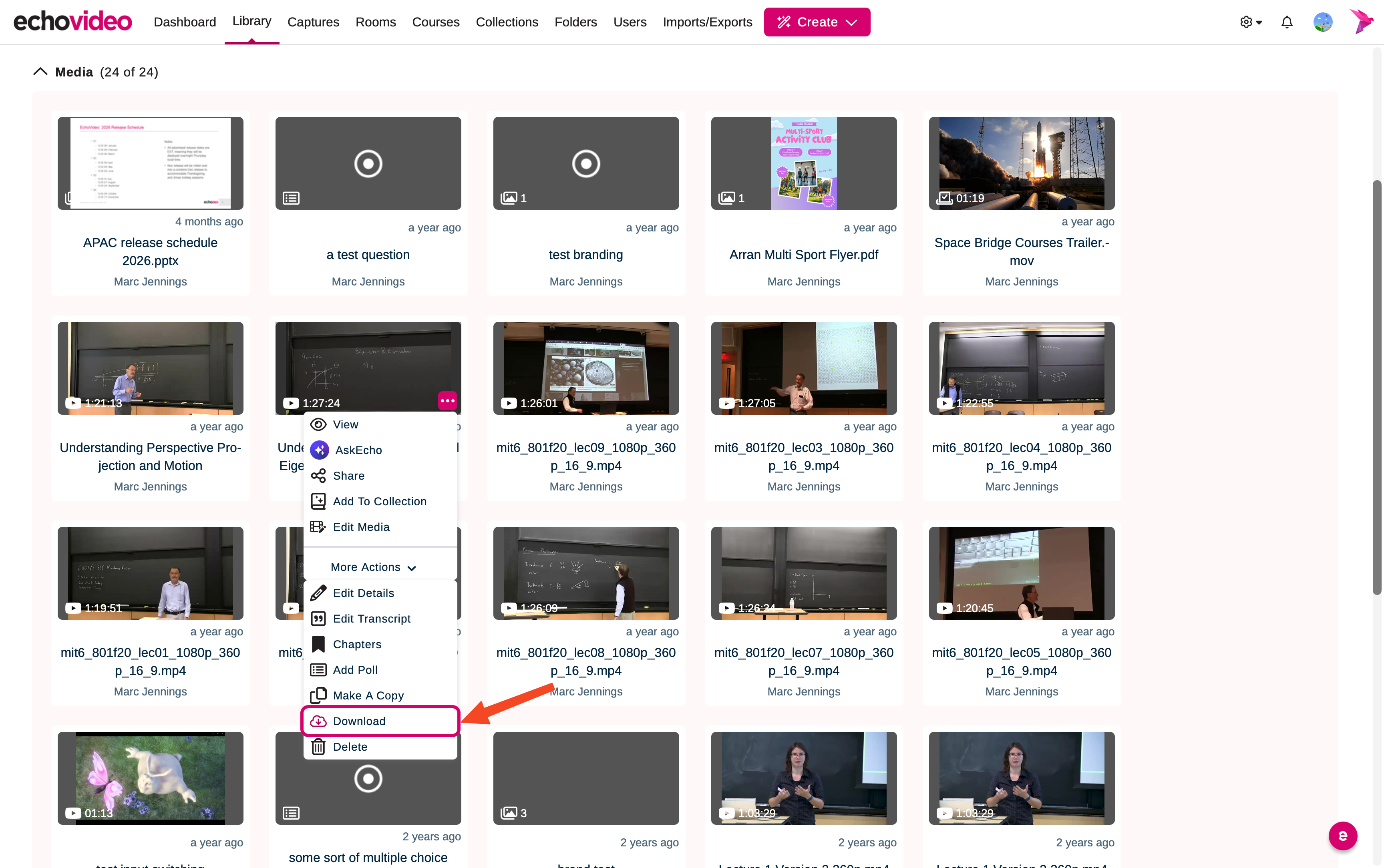This screenshot has width=1384, height=868.
Task: Click the View eye icon in menu
Action: click(x=318, y=424)
